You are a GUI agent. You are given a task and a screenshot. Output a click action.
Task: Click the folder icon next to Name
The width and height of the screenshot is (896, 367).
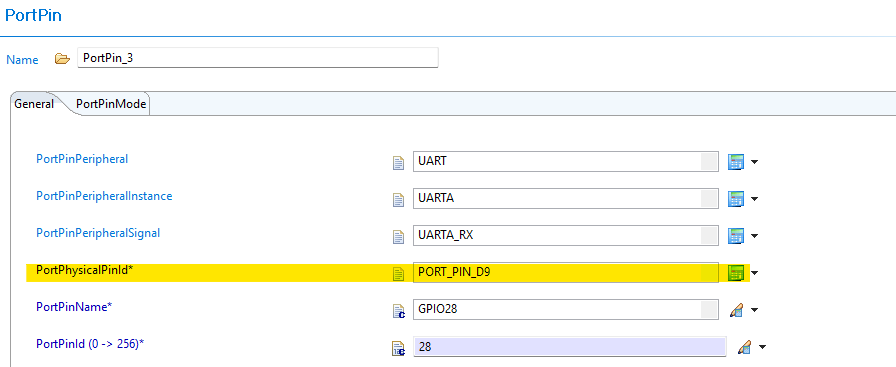pos(62,59)
